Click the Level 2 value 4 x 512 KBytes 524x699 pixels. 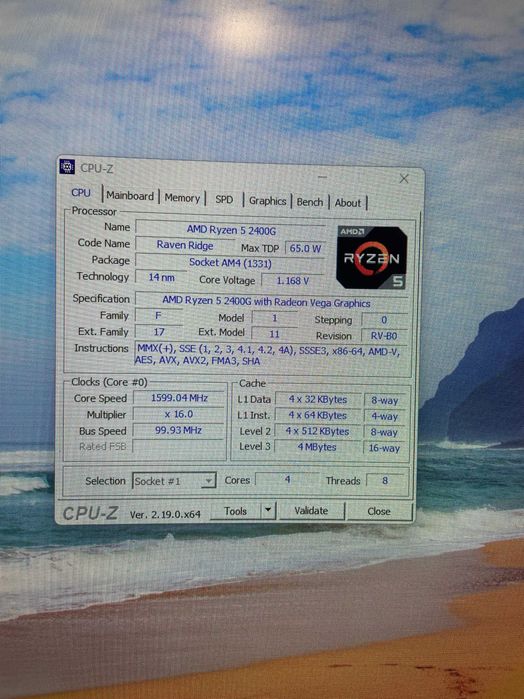click(x=318, y=432)
